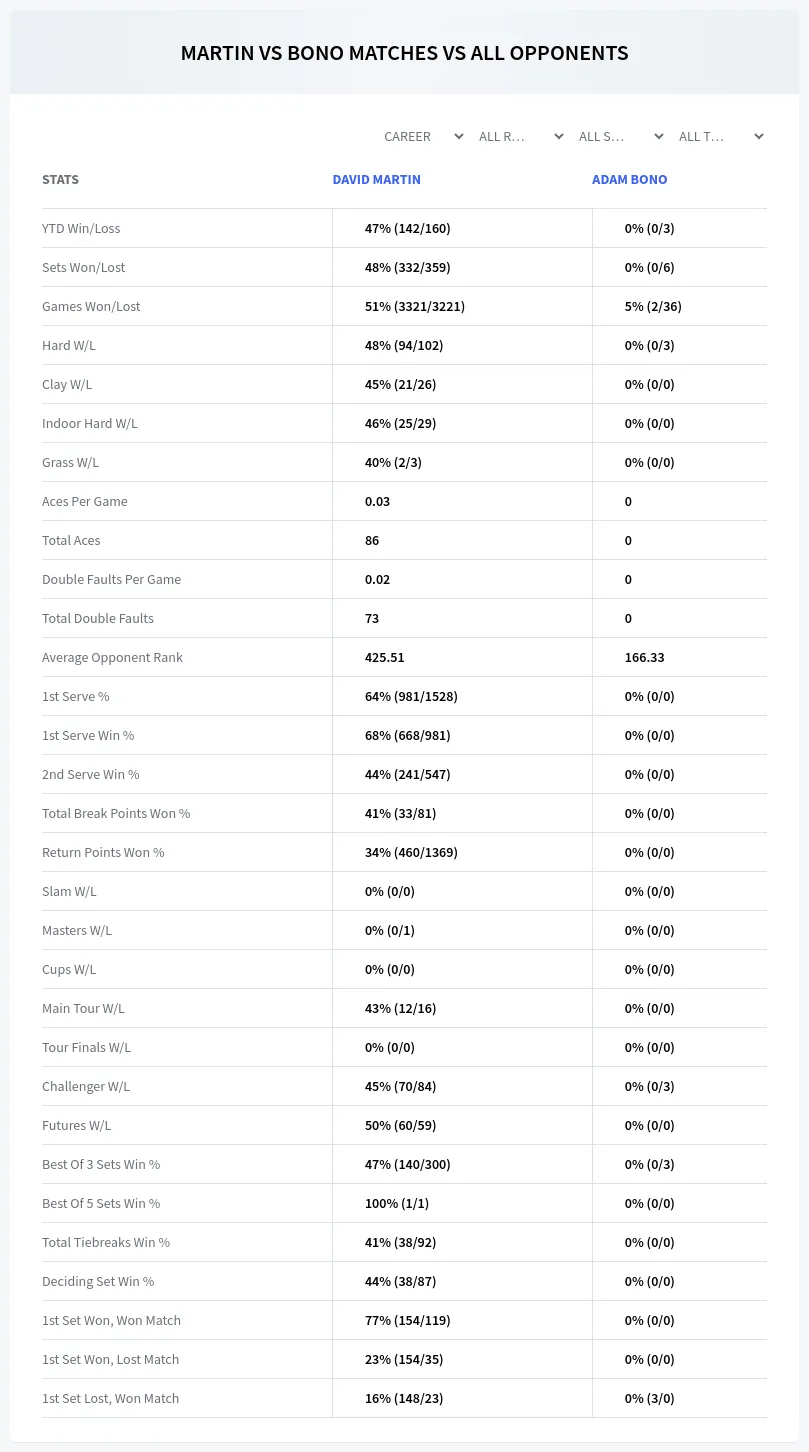Click Martin's Best Of 5 Sets Win value
Image resolution: width=809 pixels, height=1452 pixels.
pos(396,1203)
